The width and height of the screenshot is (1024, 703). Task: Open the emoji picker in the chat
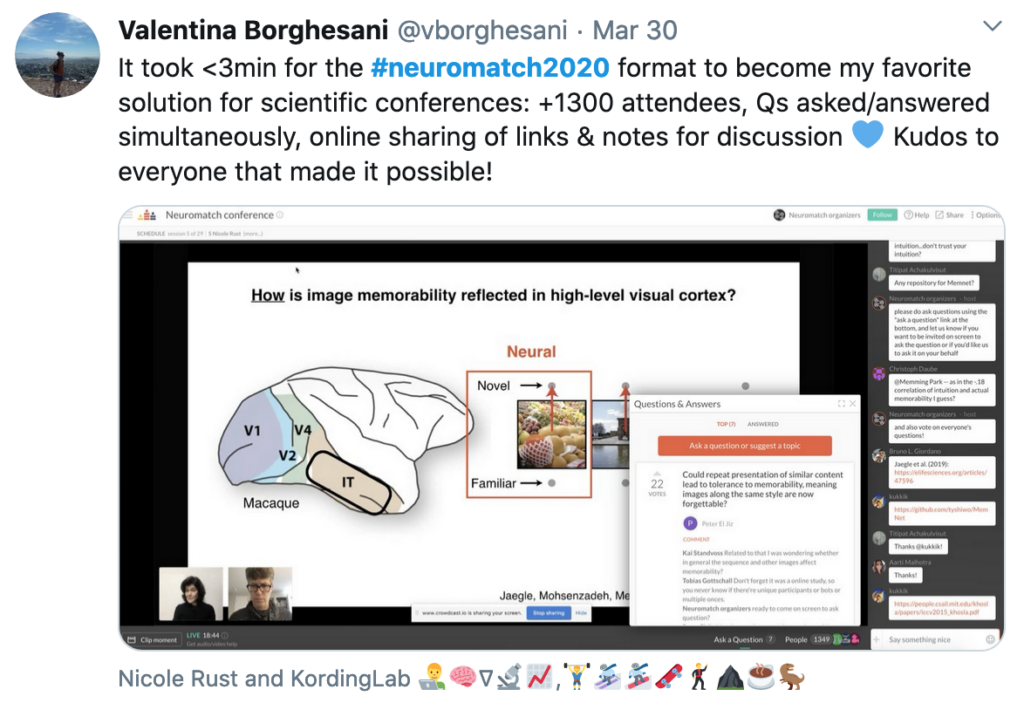pos(991,640)
